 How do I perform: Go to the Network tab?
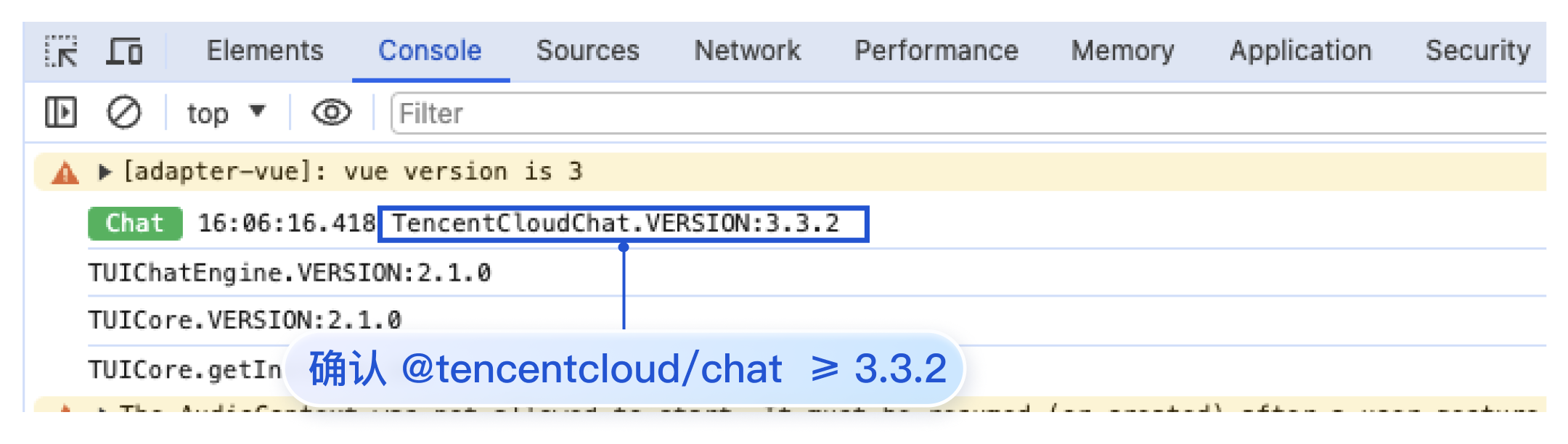pyautogui.click(x=748, y=51)
